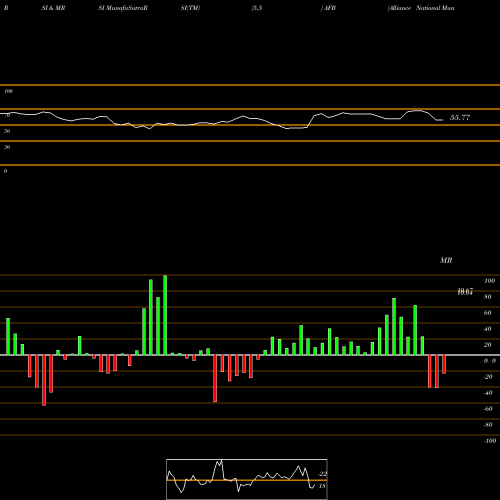Click the 18 label in mini chart
This screenshot has height=500, width=500.
coord(322,486)
